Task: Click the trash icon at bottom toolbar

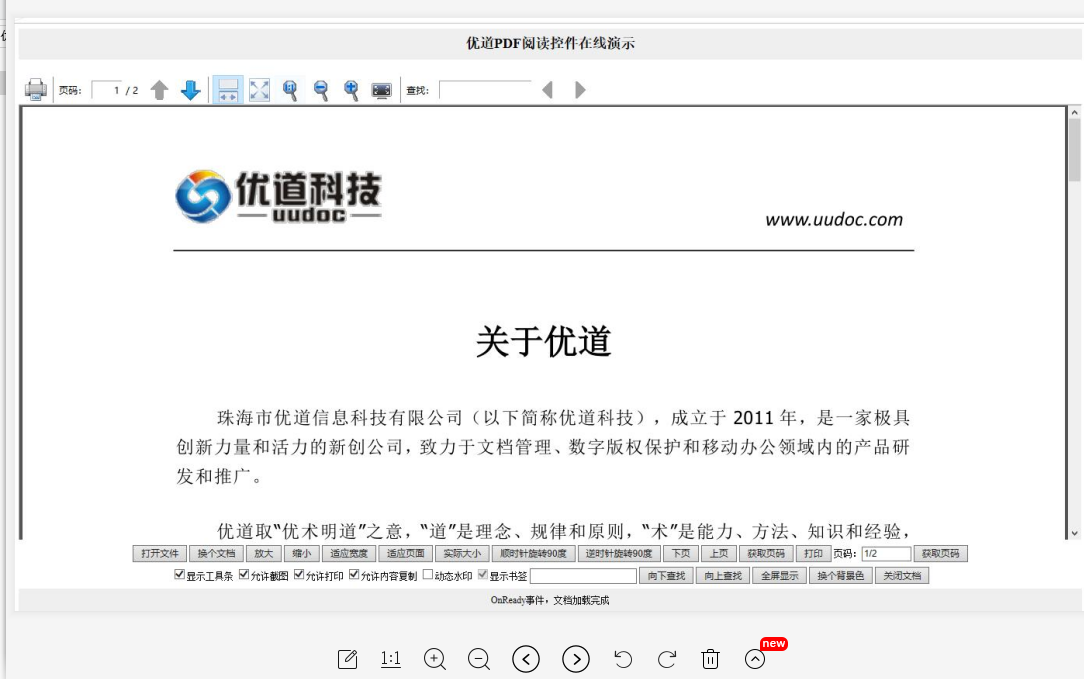Action: (711, 659)
